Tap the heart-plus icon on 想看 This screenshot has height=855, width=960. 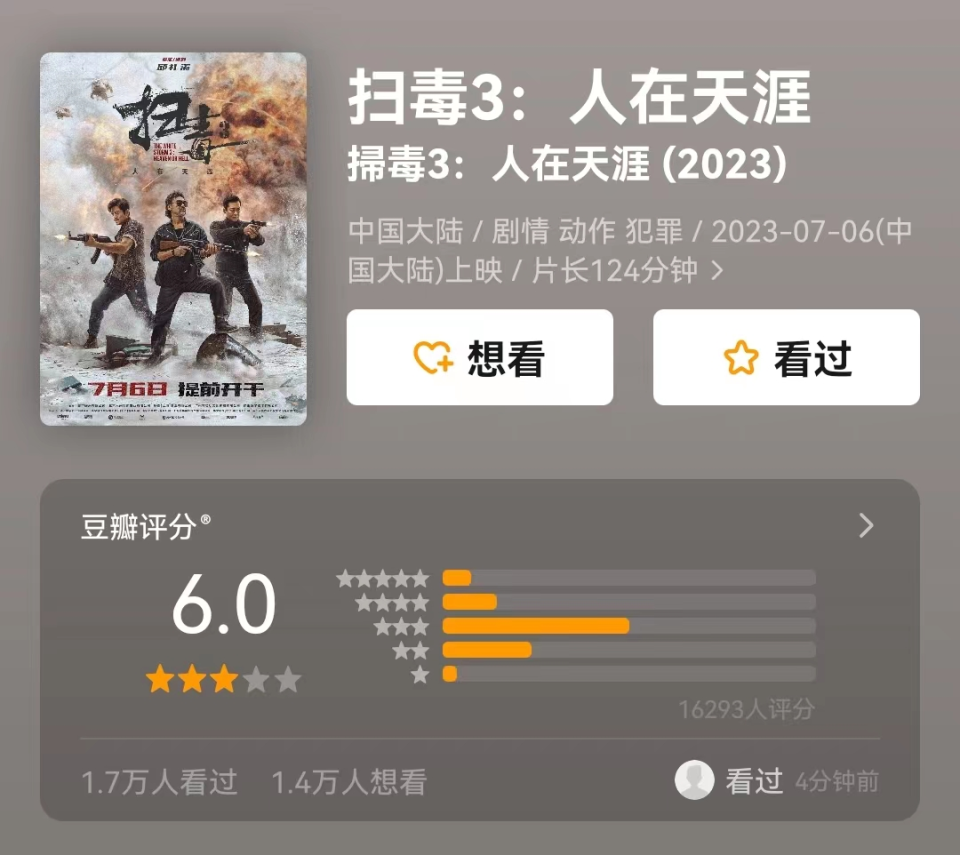click(x=434, y=358)
